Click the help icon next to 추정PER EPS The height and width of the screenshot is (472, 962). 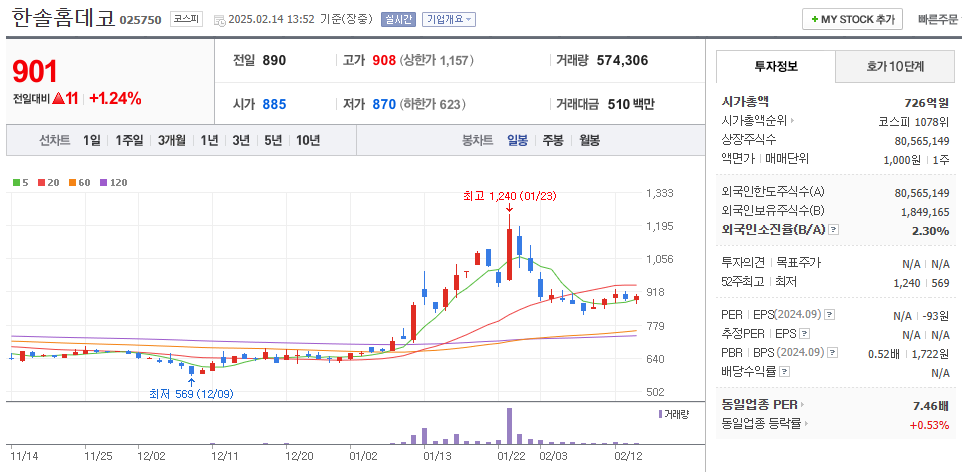click(x=805, y=334)
